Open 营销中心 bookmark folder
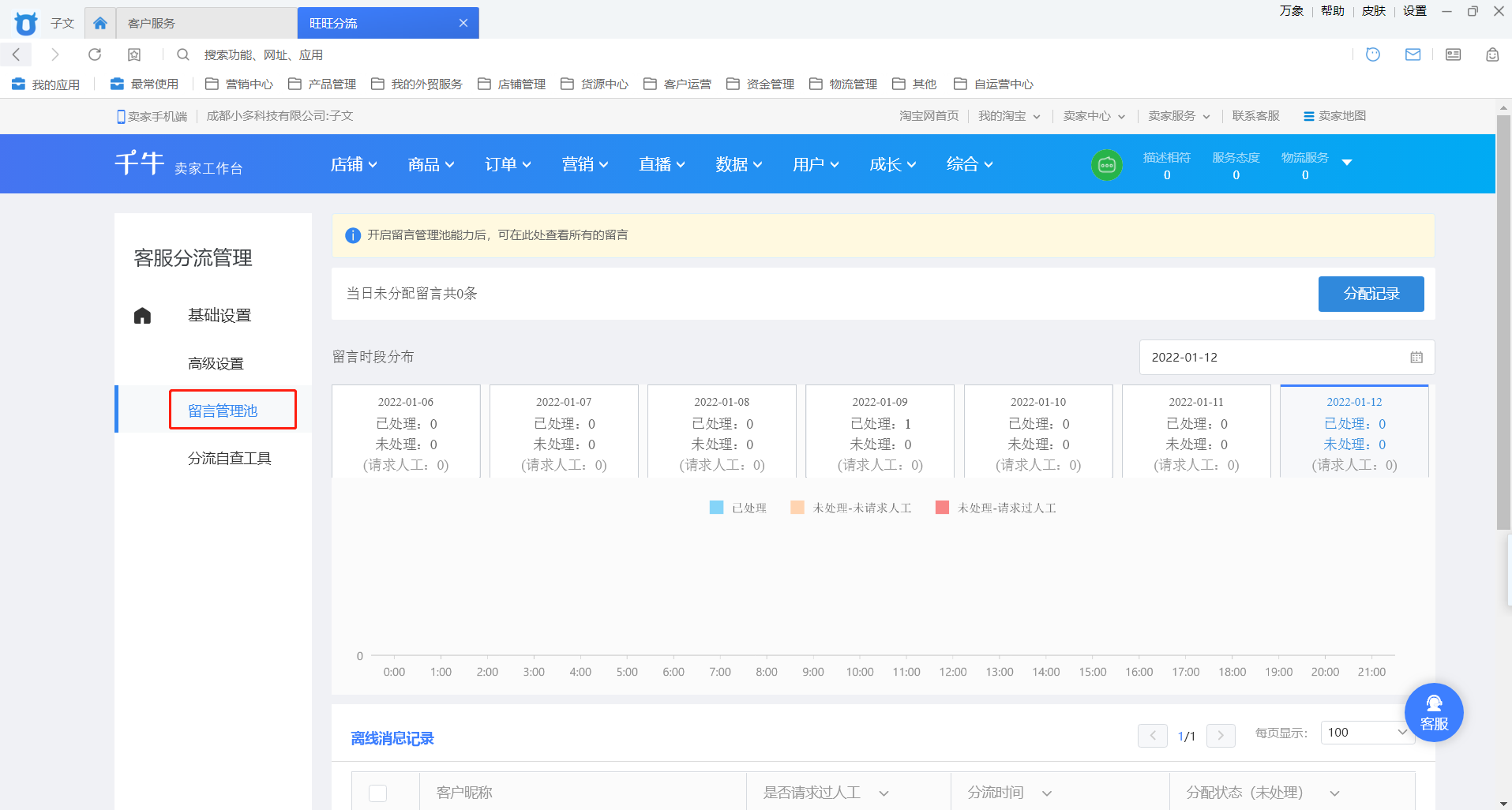The width and height of the screenshot is (1512, 810). point(239,84)
